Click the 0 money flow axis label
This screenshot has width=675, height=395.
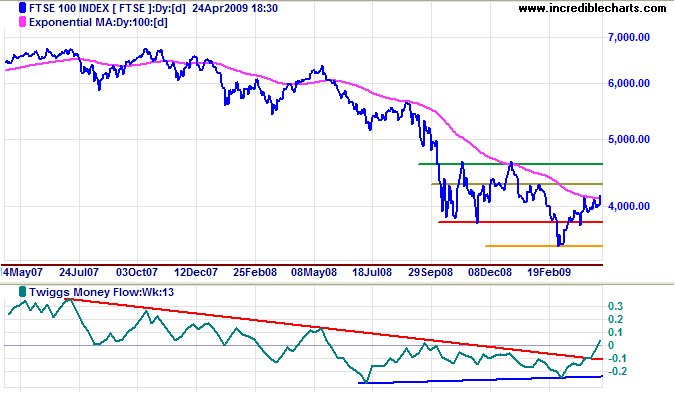click(x=611, y=346)
